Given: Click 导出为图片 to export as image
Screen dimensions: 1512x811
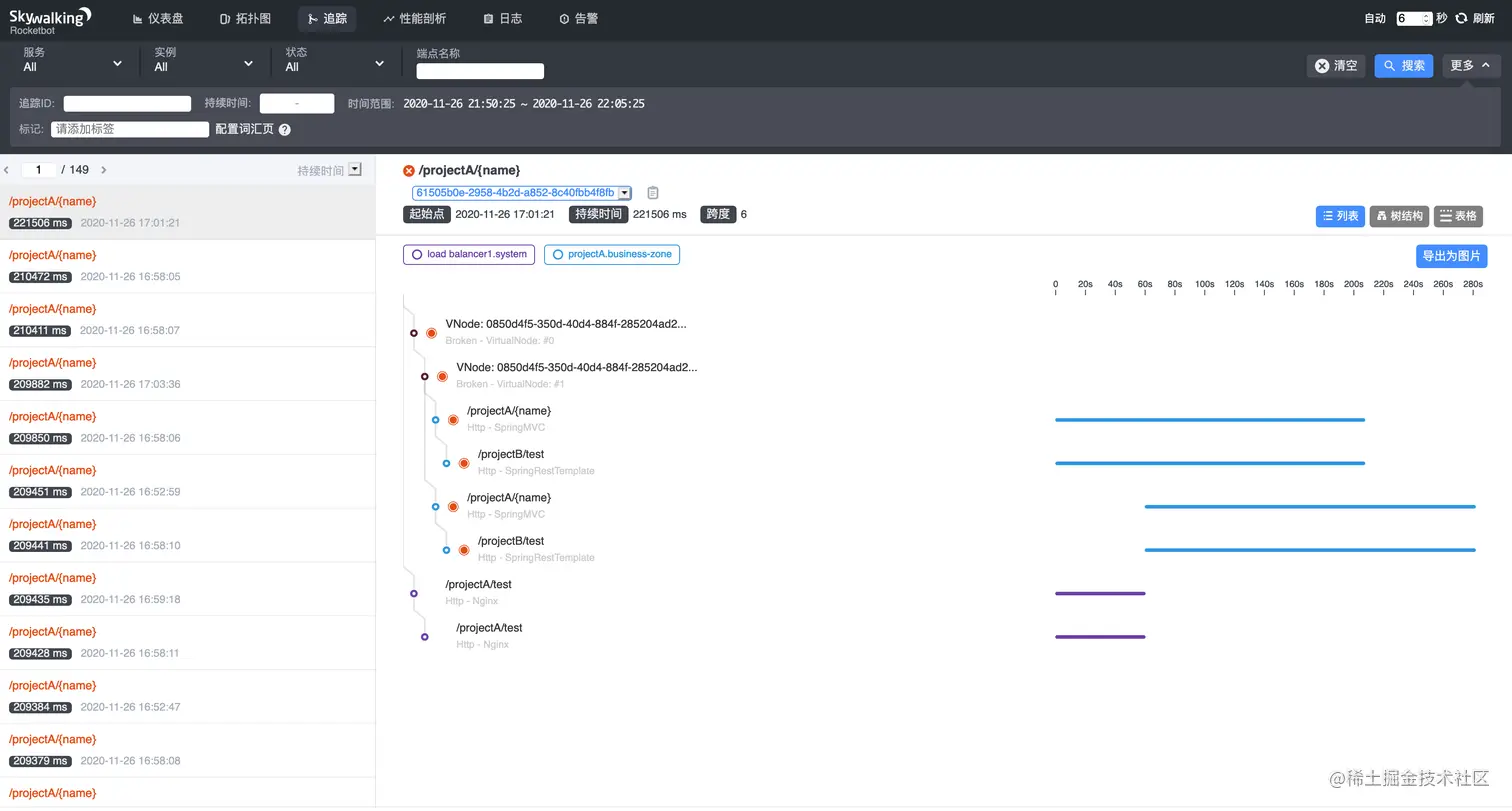Looking at the screenshot, I should [x=1451, y=256].
